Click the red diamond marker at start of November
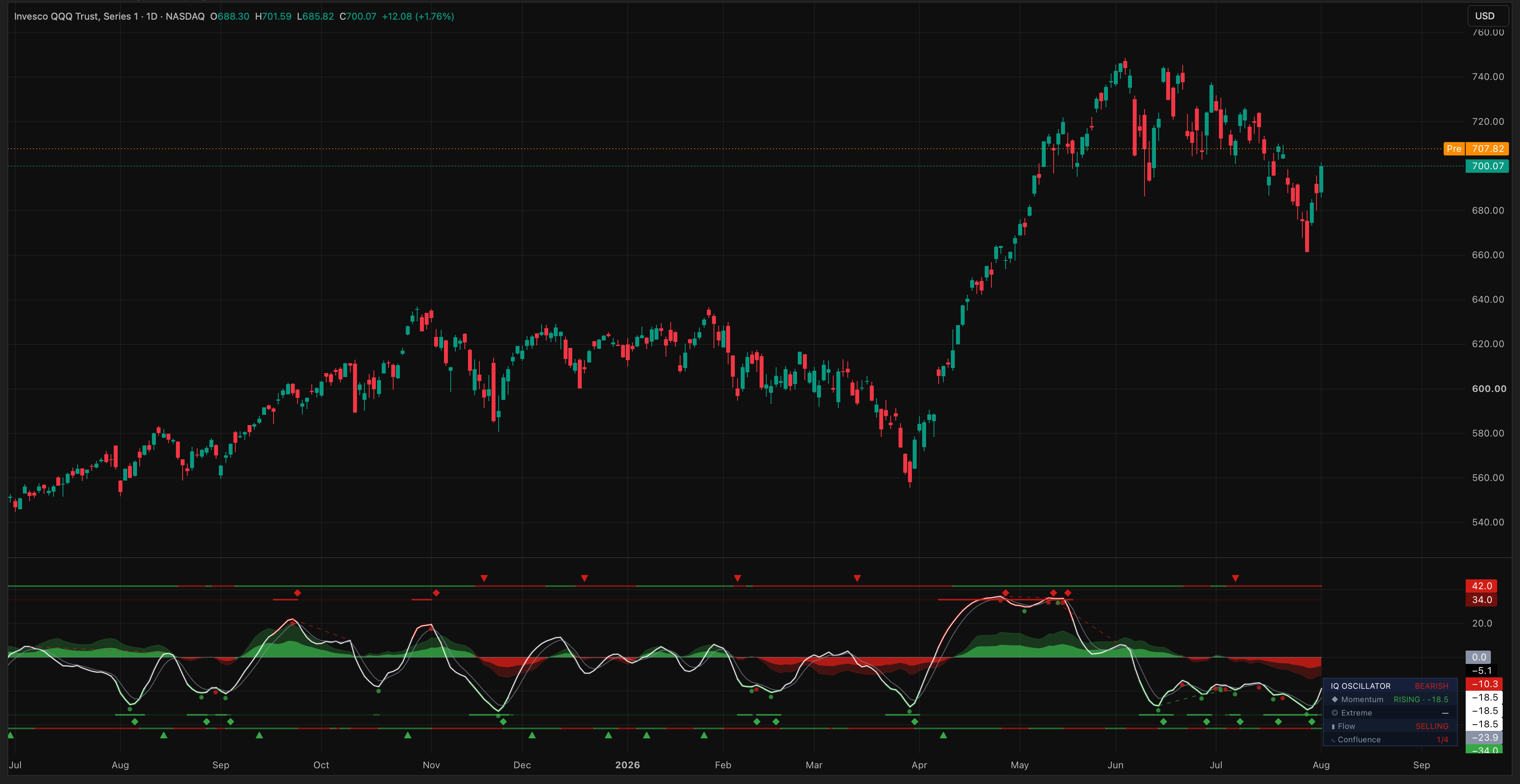This screenshot has height=784, width=1520. [x=436, y=593]
